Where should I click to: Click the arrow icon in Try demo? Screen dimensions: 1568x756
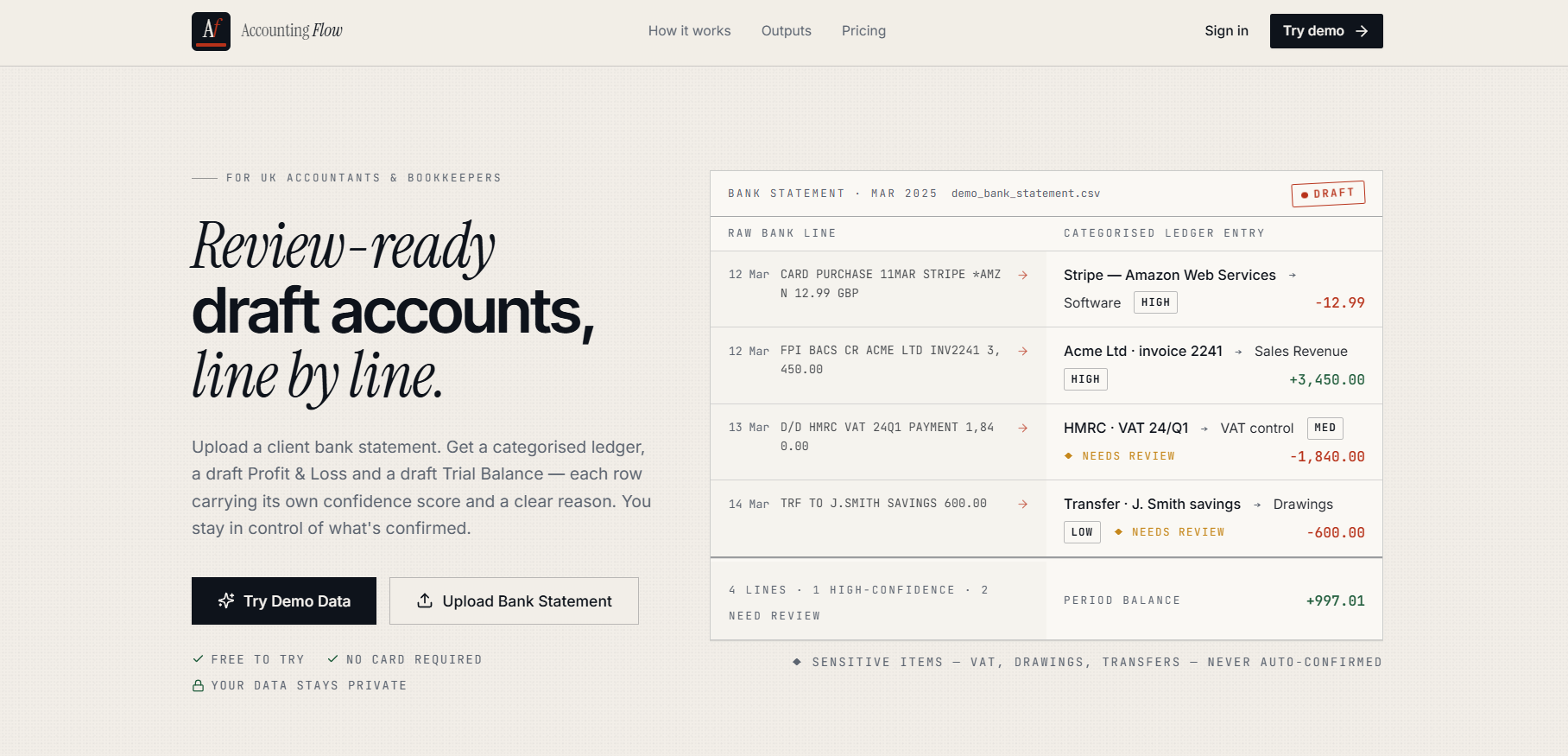[1362, 31]
